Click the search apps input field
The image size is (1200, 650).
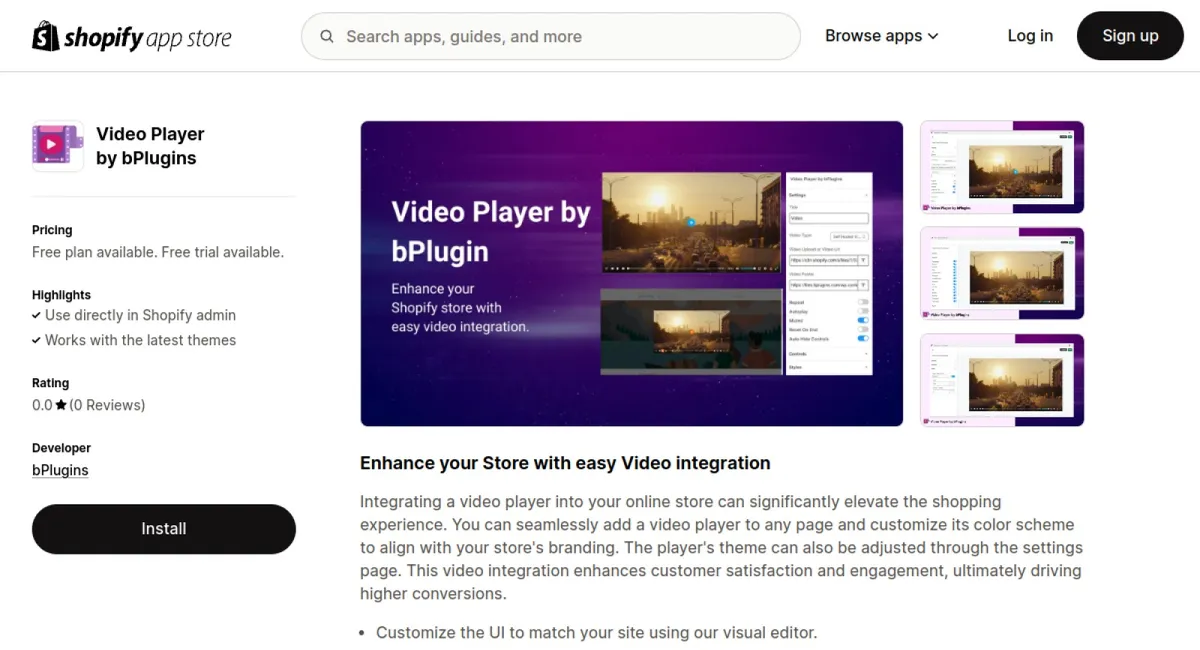pos(550,36)
